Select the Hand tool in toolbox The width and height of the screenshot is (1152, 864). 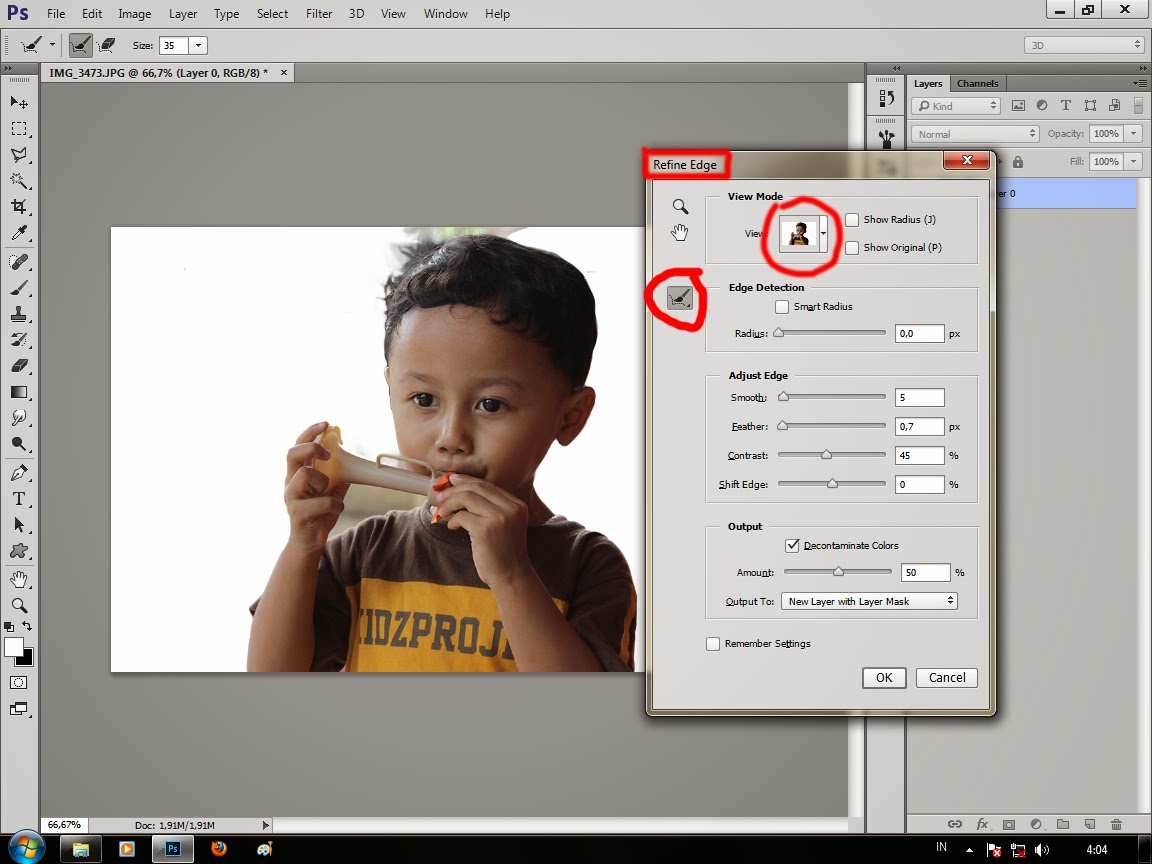click(19, 580)
